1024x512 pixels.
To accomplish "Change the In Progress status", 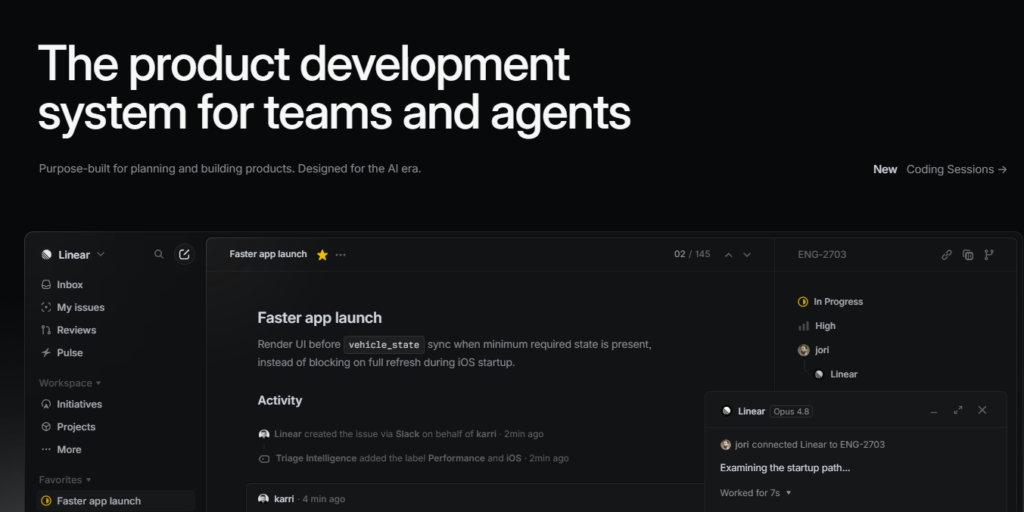I will pyautogui.click(x=831, y=302).
